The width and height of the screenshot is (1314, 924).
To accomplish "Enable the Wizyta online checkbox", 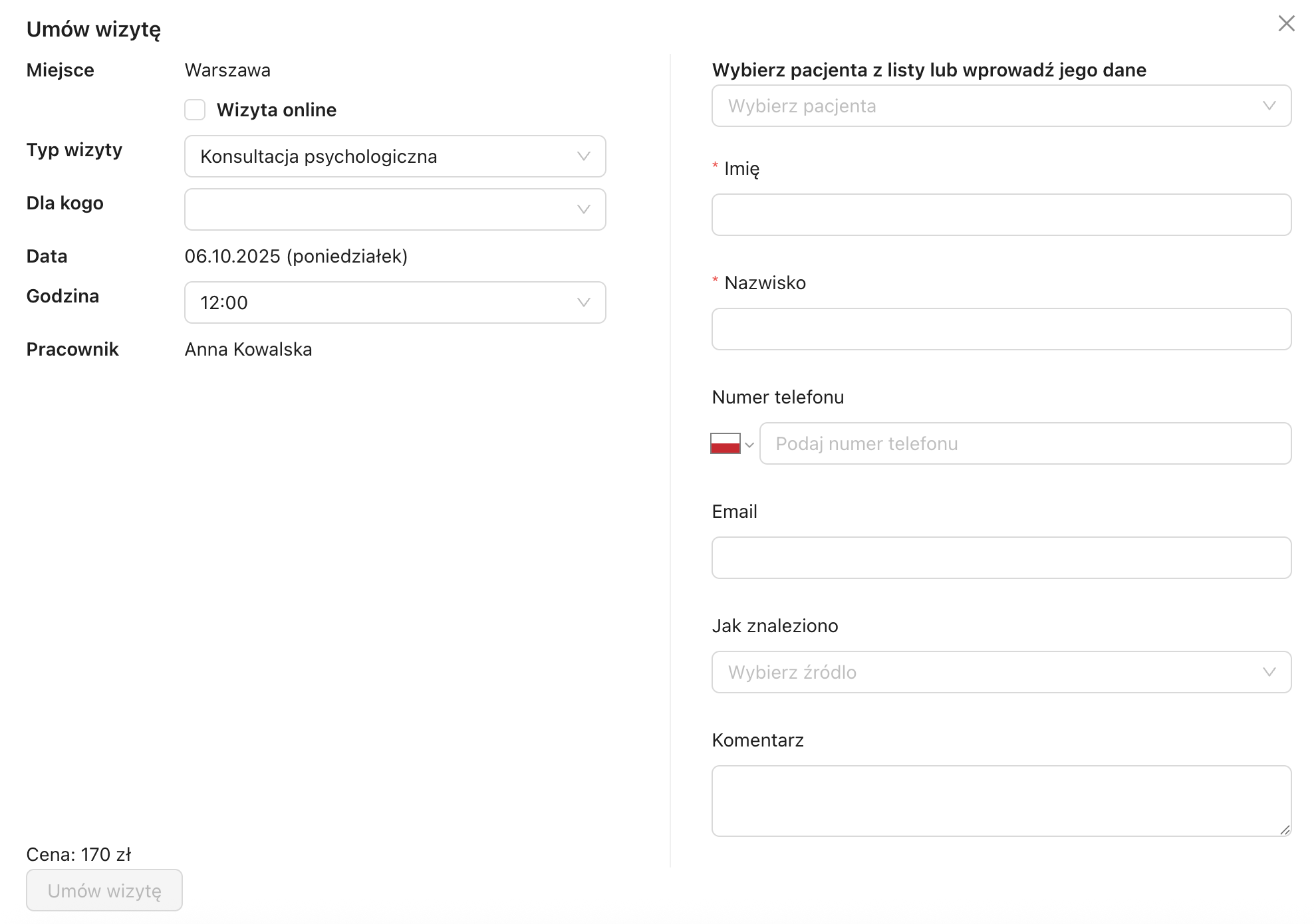I will [x=195, y=110].
